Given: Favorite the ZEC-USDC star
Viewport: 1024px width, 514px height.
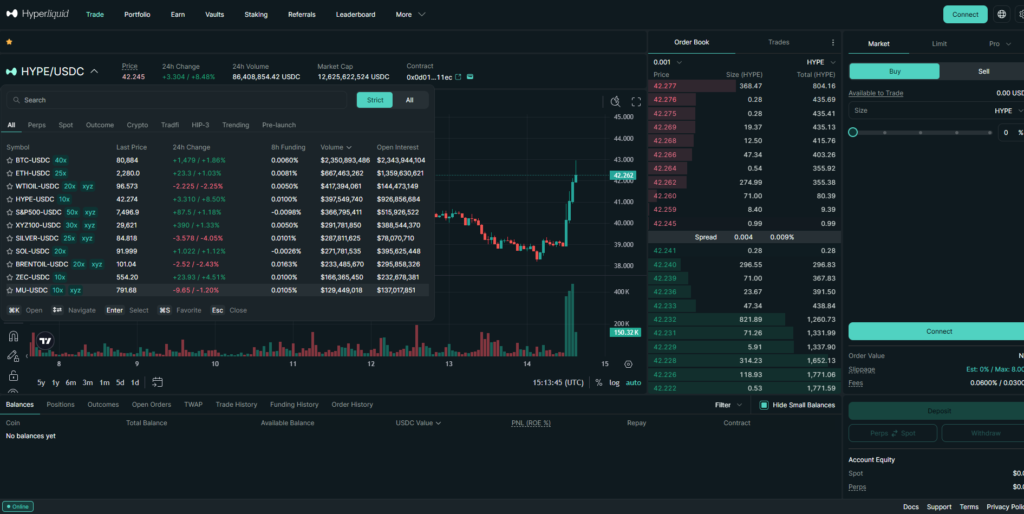Looking at the screenshot, I should pyautogui.click(x=10, y=277).
